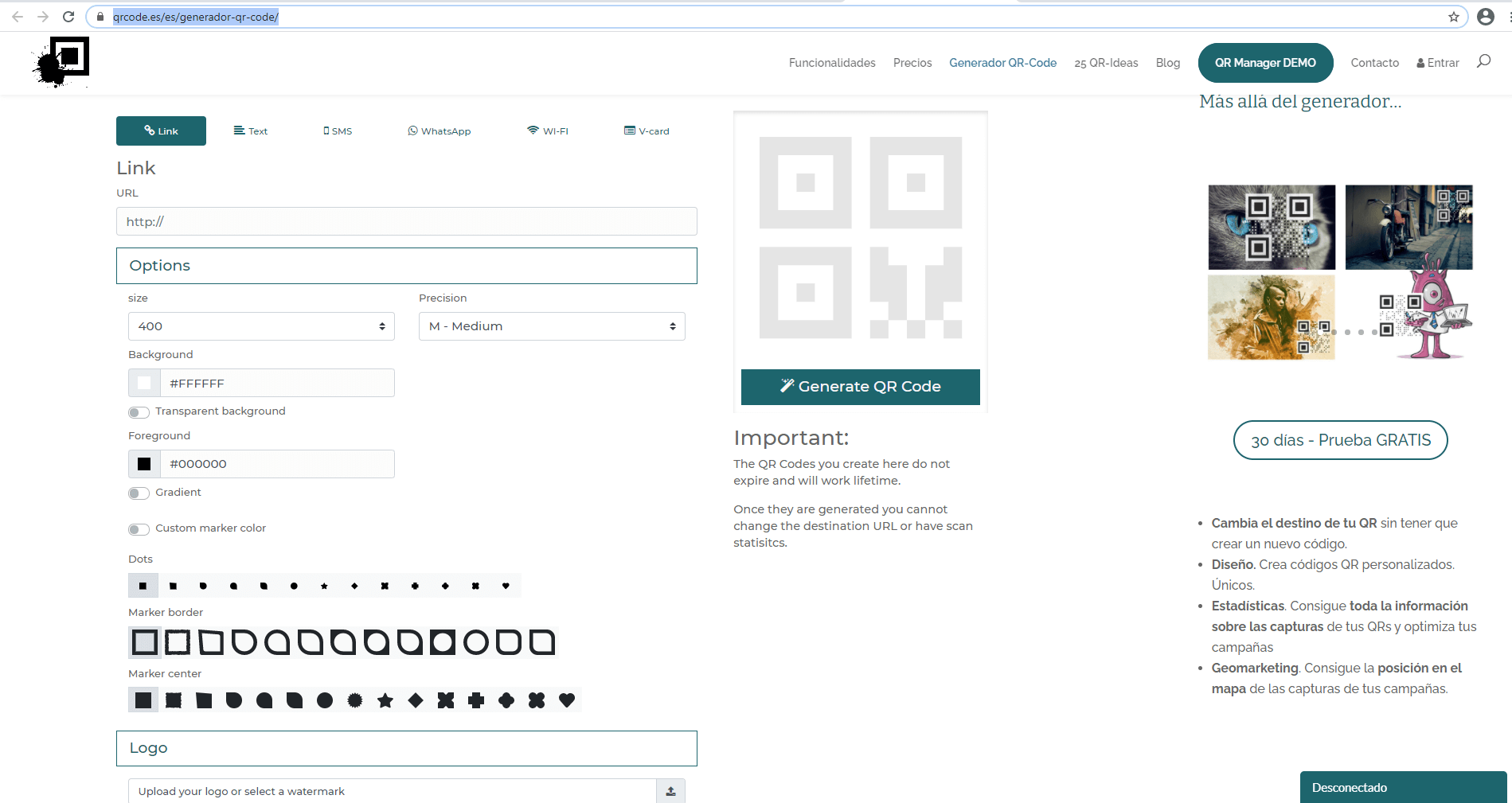1512x803 pixels.
Task: Open the QR Manager DEMO button
Action: coord(1265,63)
